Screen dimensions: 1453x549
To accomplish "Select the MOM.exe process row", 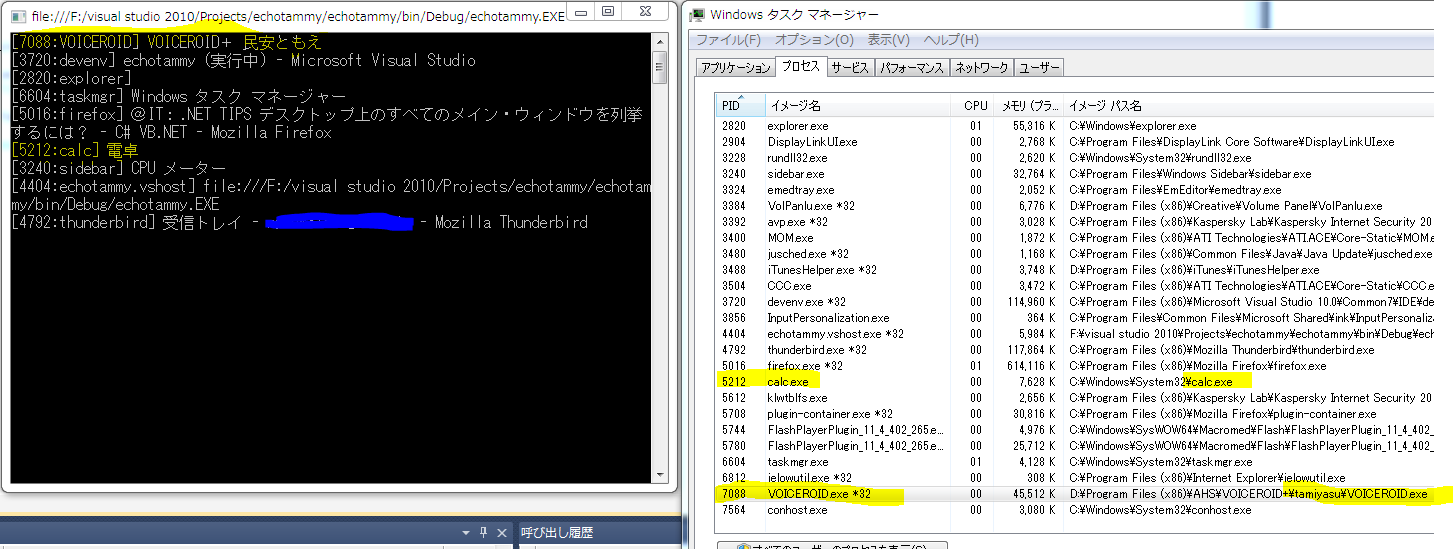I will coord(1084,238).
